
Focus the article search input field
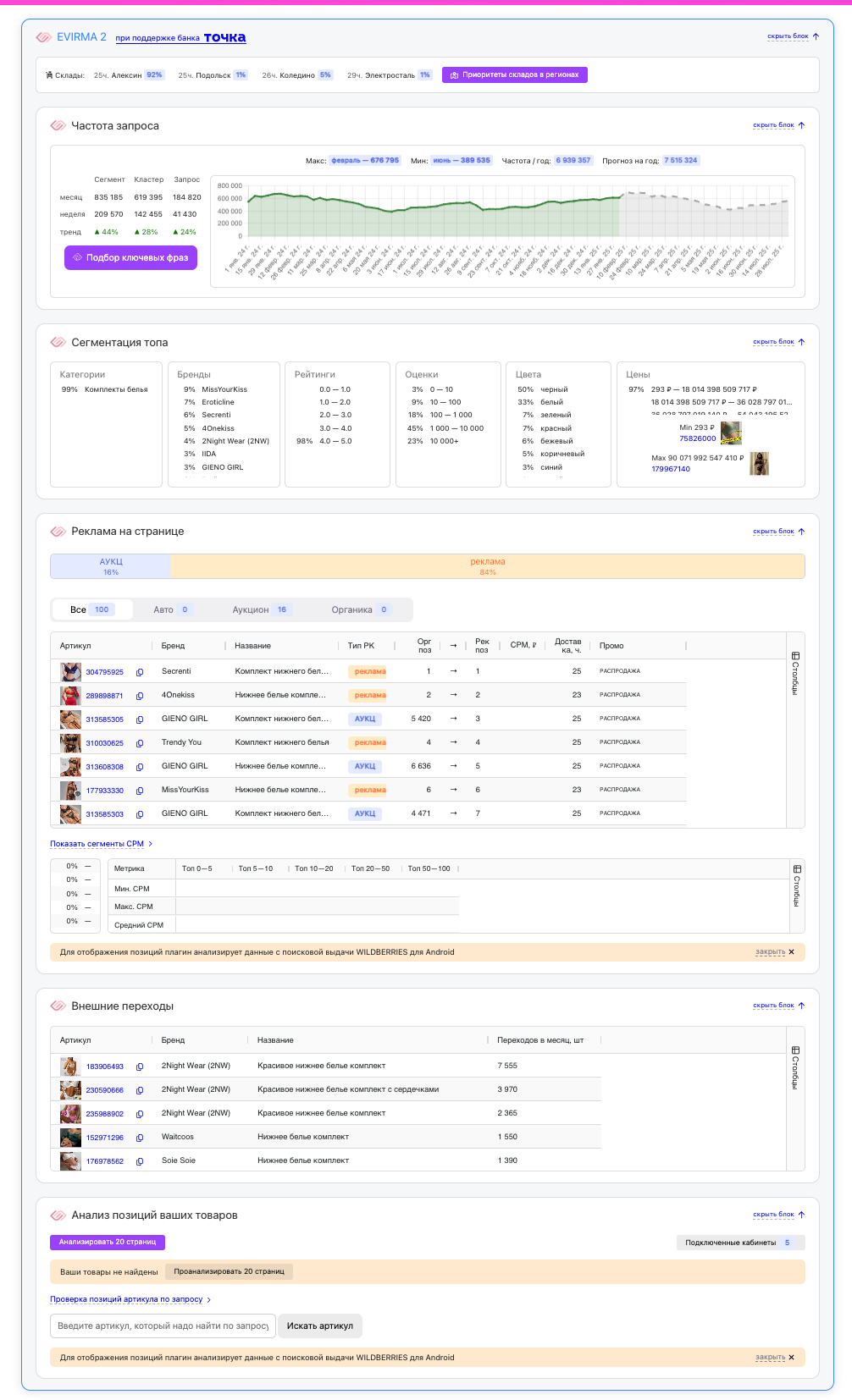(163, 1326)
